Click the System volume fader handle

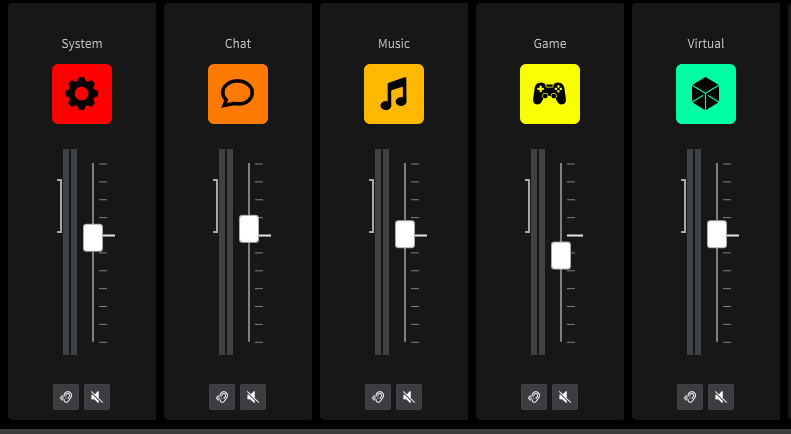click(93, 237)
